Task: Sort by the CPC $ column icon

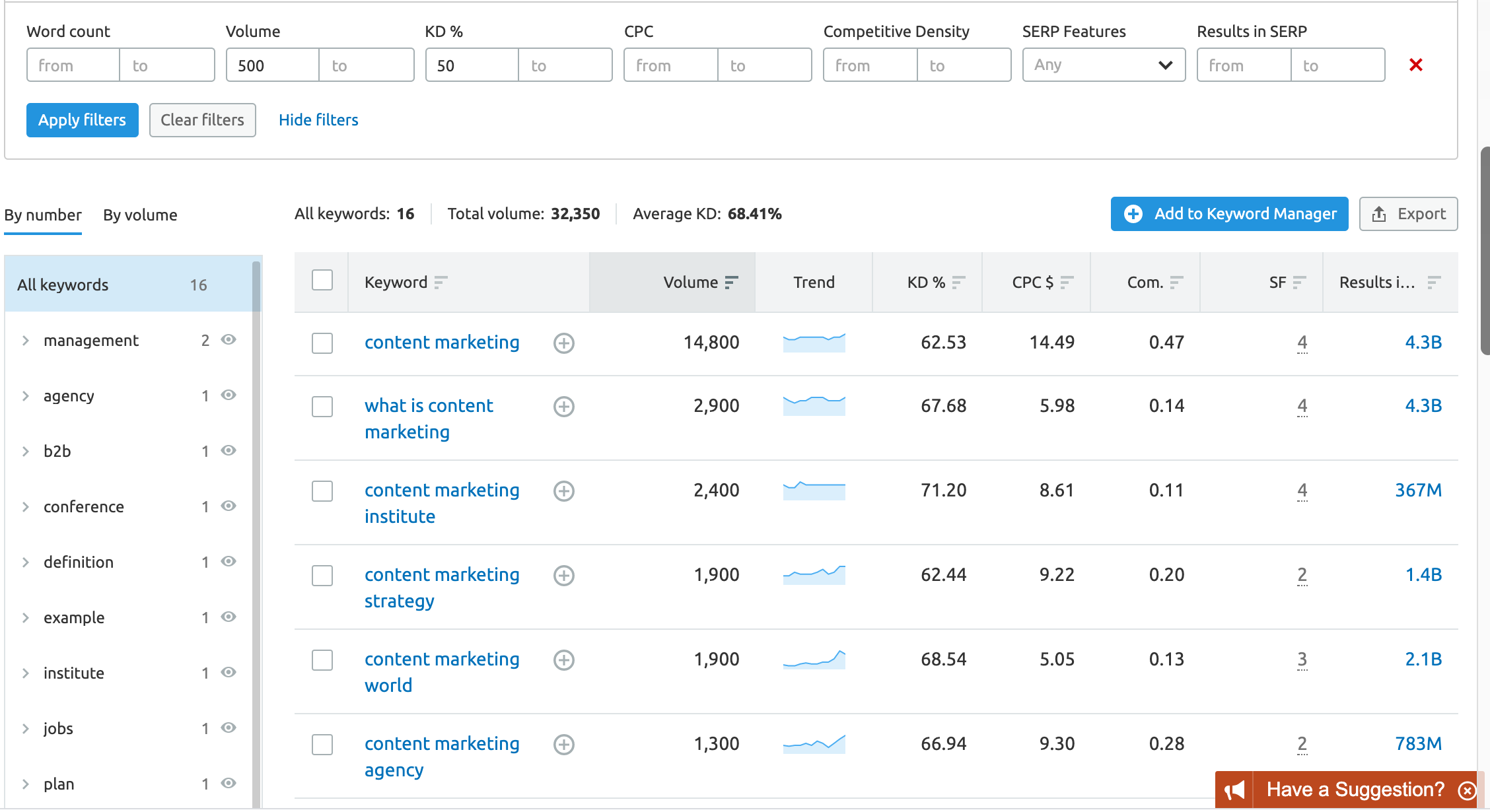Action: click(x=1067, y=283)
